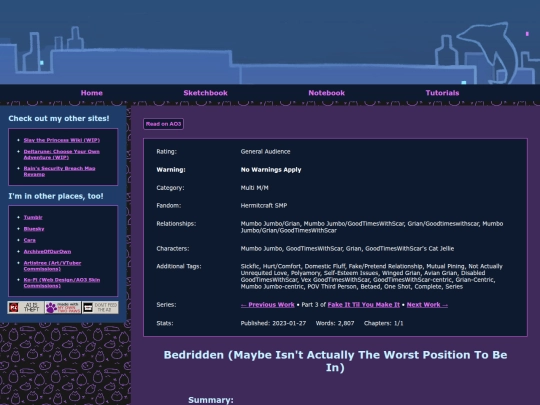This screenshot has height=405, width=540.
Task: Visit the Tumblr link
Action: 33,217
